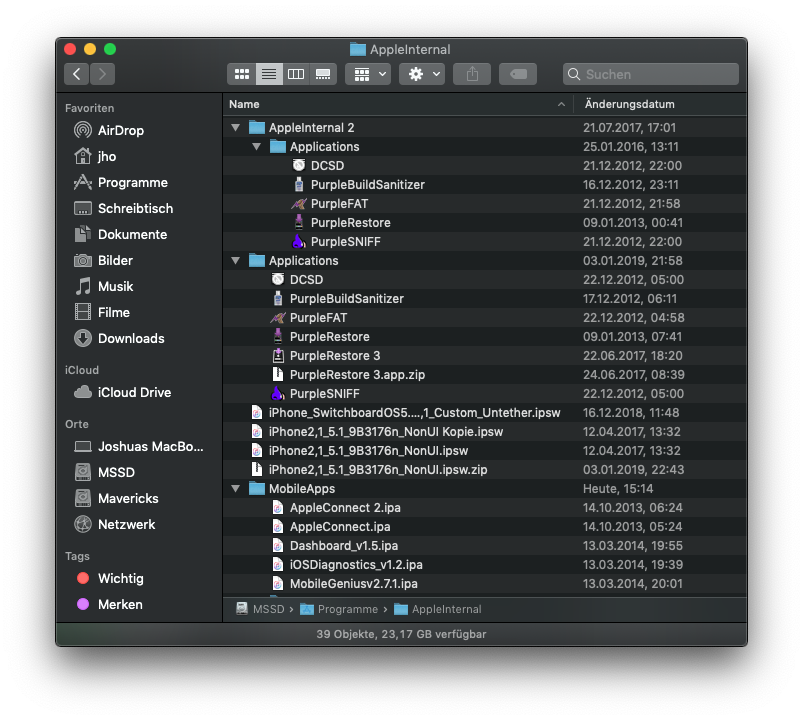
Task: Select the MobileApps folder icon
Action: (x=257, y=489)
